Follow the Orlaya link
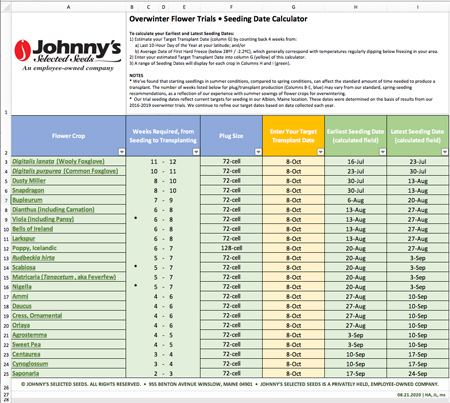This screenshot has height=403, width=450. pyautogui.click(x=21, y=326)
